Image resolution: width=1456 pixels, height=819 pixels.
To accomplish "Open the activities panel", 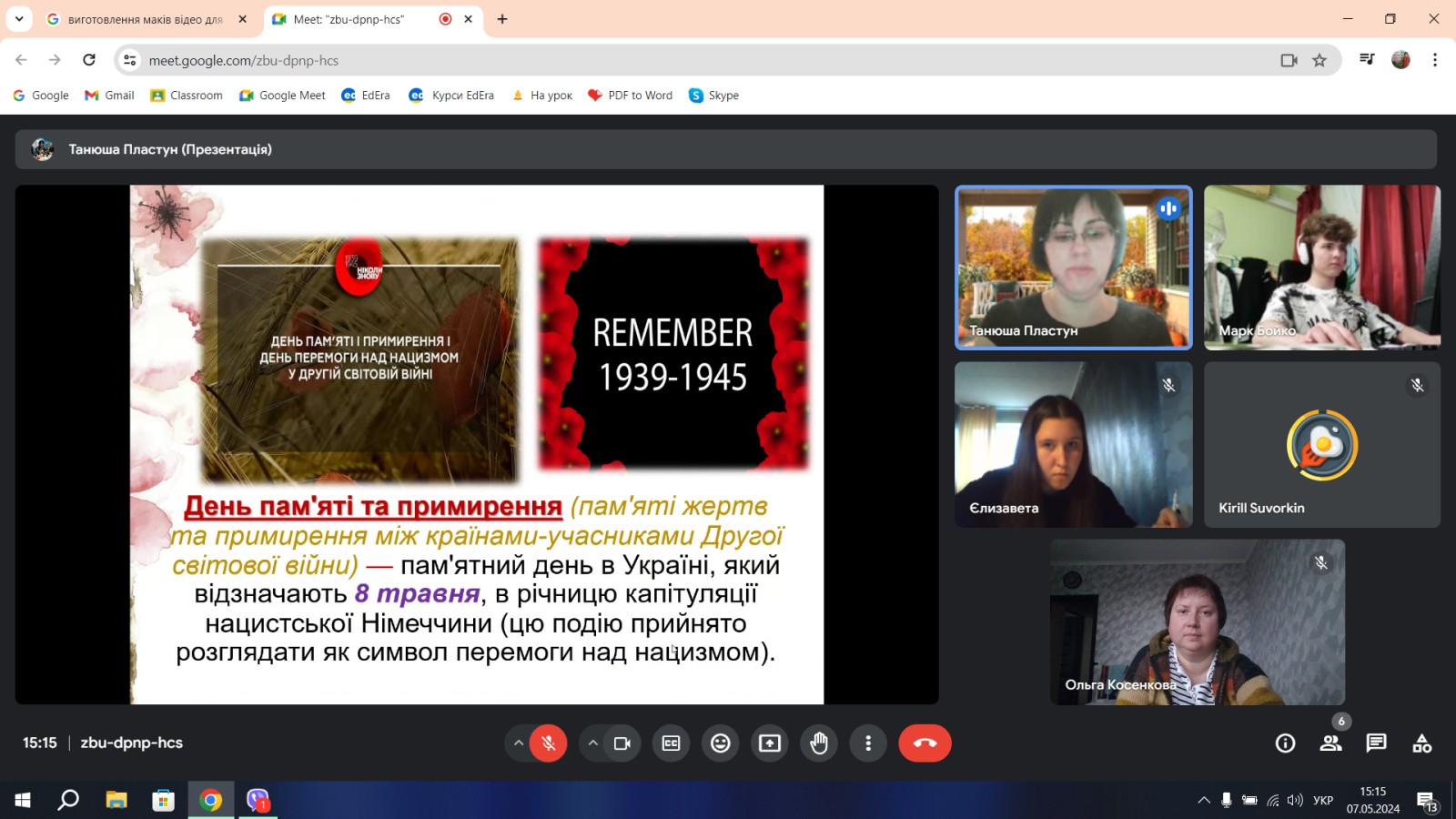I will 1421,743.
